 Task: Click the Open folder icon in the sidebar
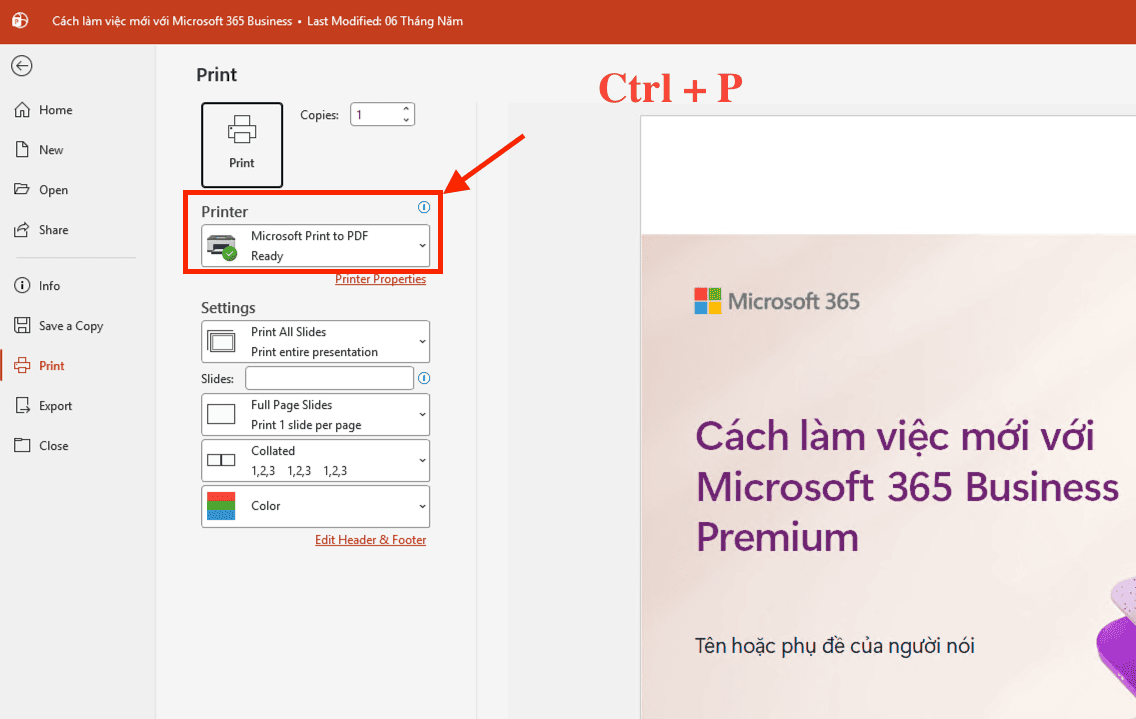[x=22, y=189]
